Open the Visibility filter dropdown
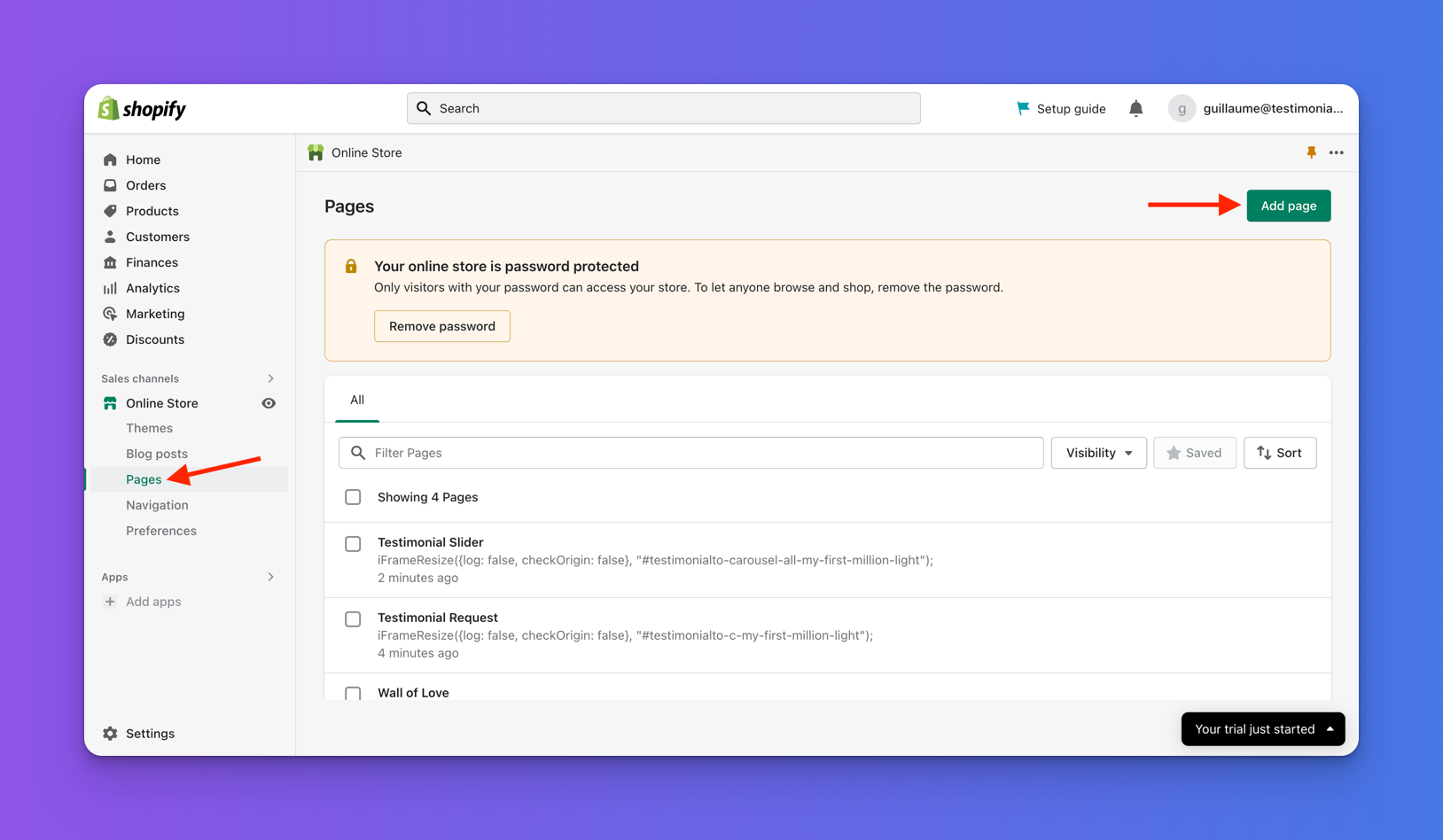The image size is (1443, 840). click(x=1098, y=453)
